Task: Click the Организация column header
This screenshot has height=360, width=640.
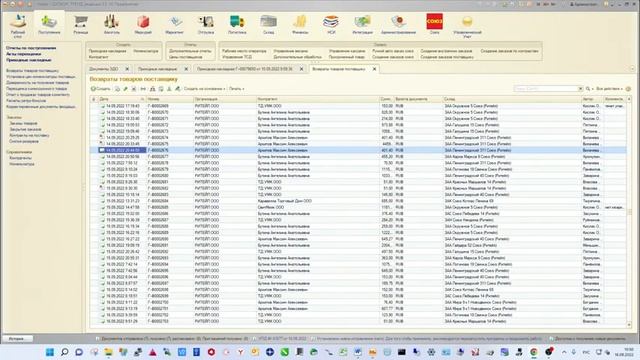Action: (224, 99)
